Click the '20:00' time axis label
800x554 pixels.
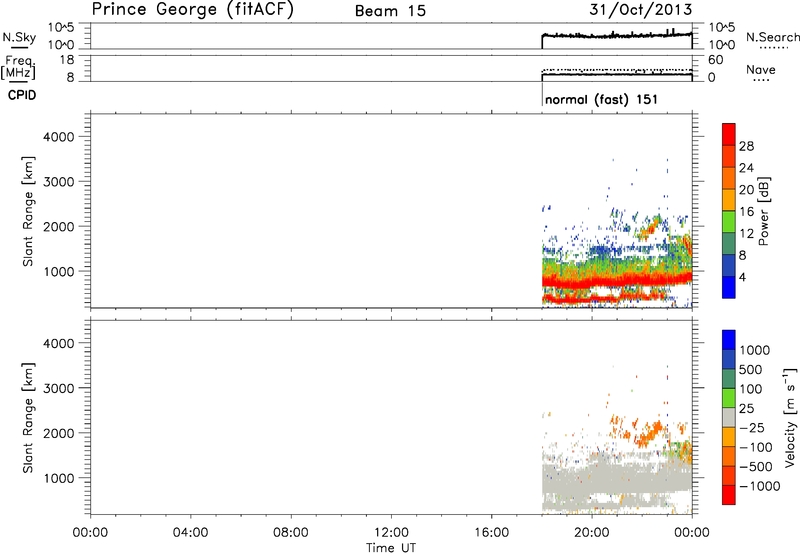(x=592, y=533)
